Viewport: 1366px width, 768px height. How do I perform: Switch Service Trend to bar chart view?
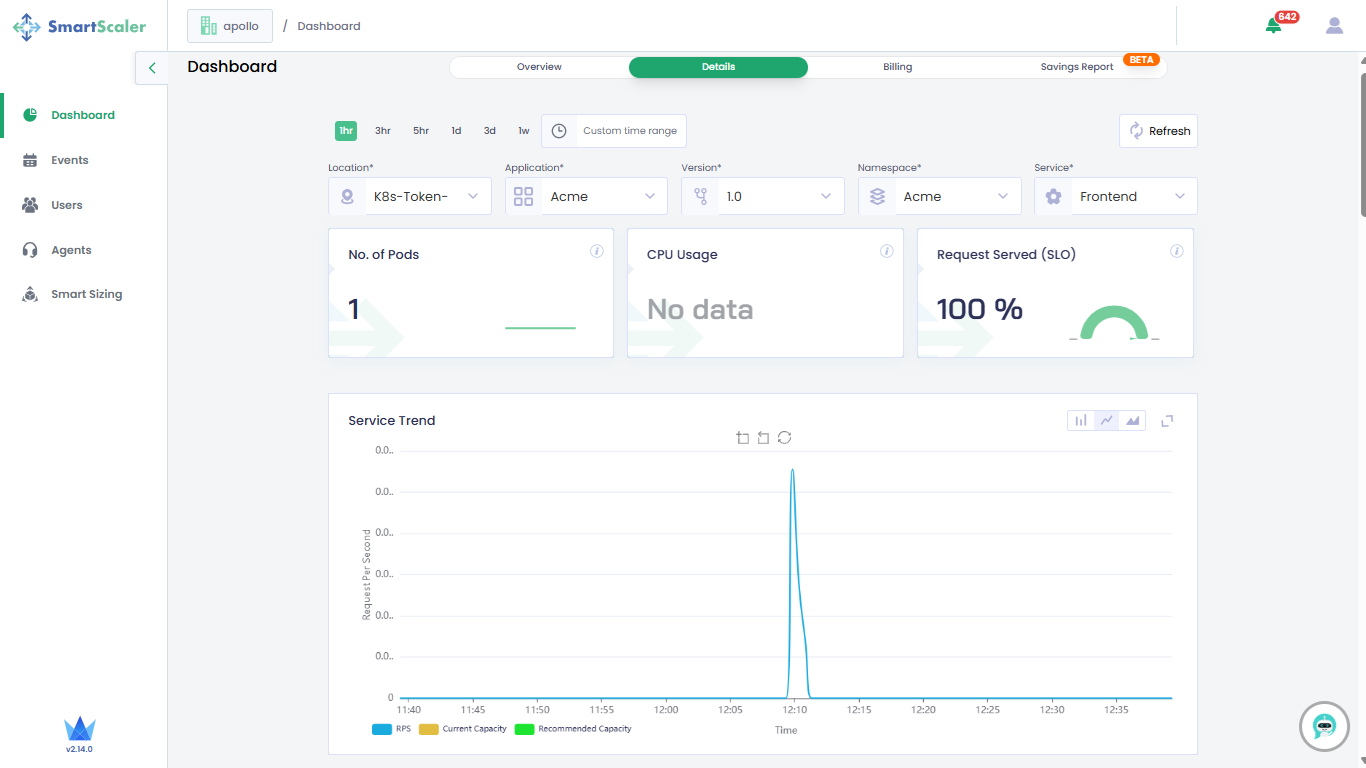1081,421
